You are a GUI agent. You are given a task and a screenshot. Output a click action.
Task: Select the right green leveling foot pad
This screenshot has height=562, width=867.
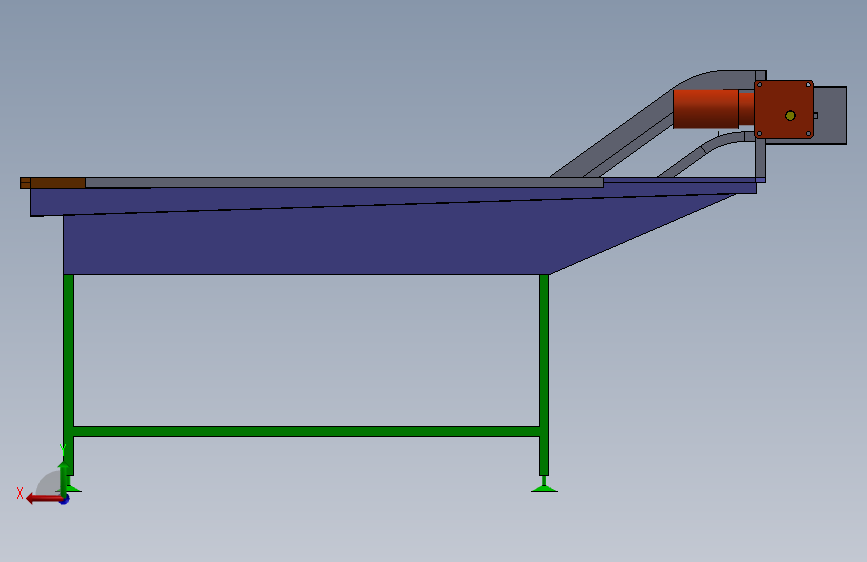[544, 488]
